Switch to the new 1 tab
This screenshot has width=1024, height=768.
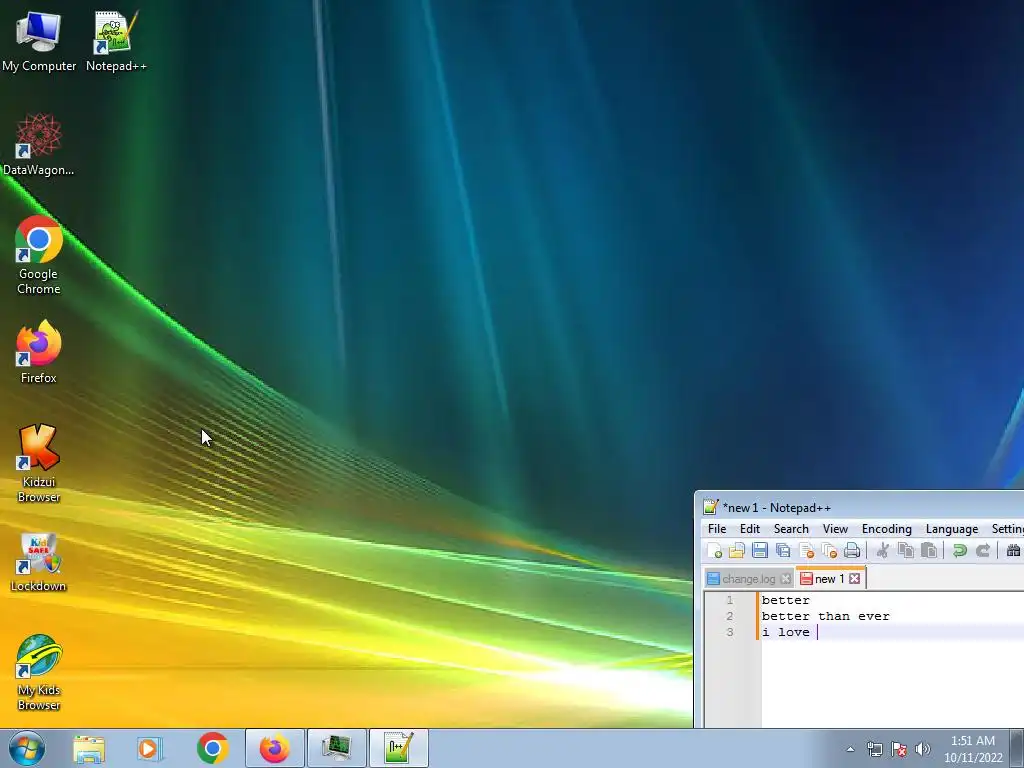click(x=829, y=579)
